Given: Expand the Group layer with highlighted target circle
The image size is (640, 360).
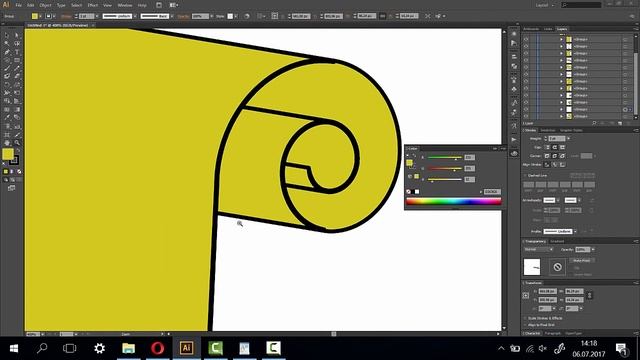Looking at the screenshot, I should coord(562,109).
